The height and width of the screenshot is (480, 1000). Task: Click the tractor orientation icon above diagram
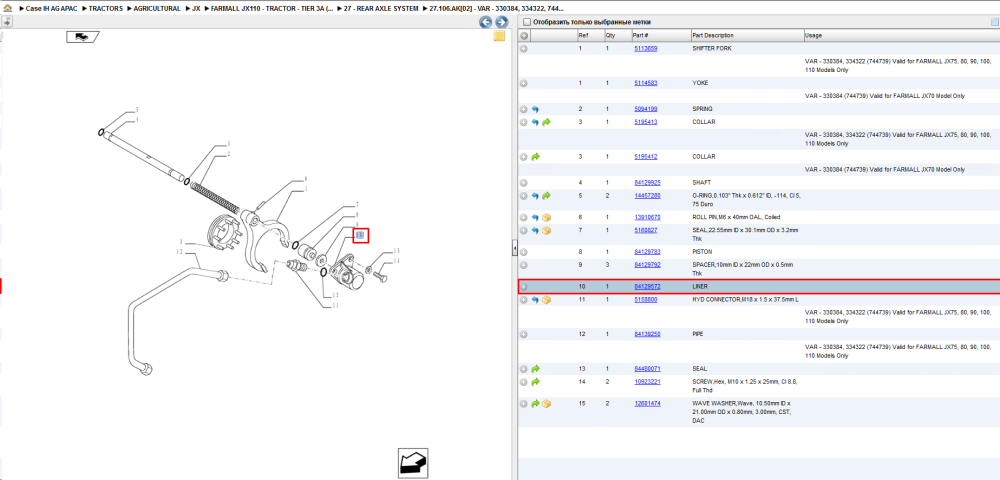point(82,37)
